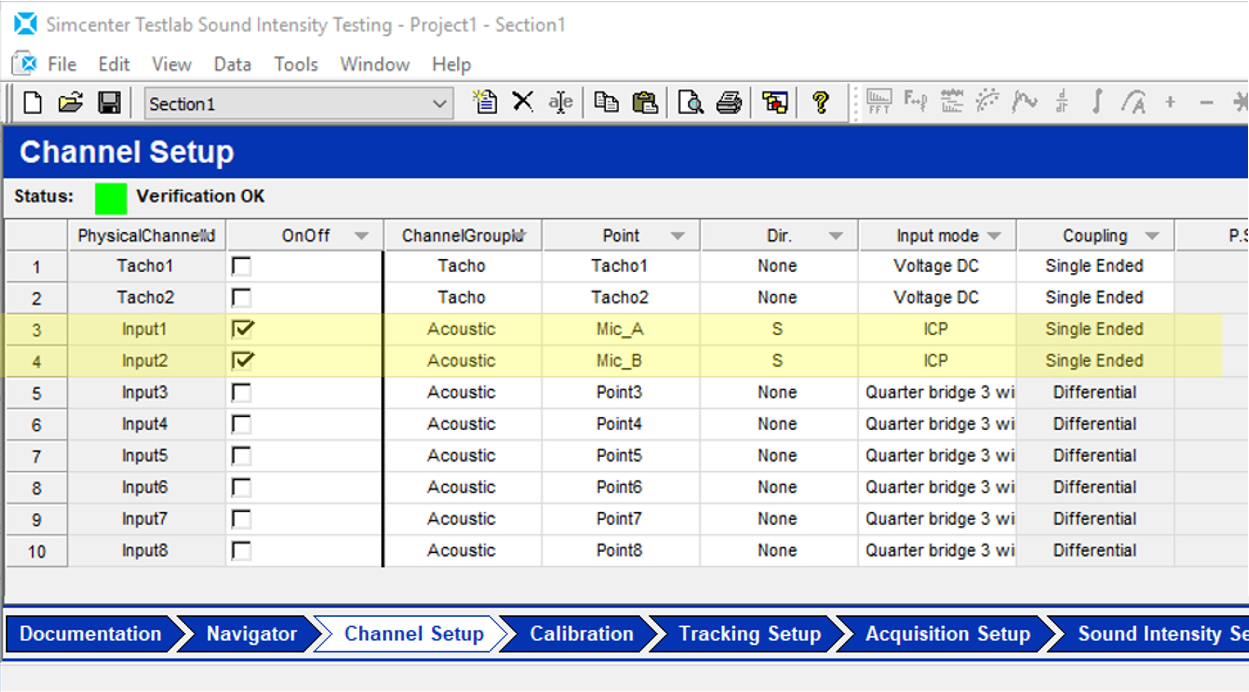Viewport: 1249px width, 692px height.
Task: Check the Input7 OnOff checkbox
Action: (x=242, y=518)
